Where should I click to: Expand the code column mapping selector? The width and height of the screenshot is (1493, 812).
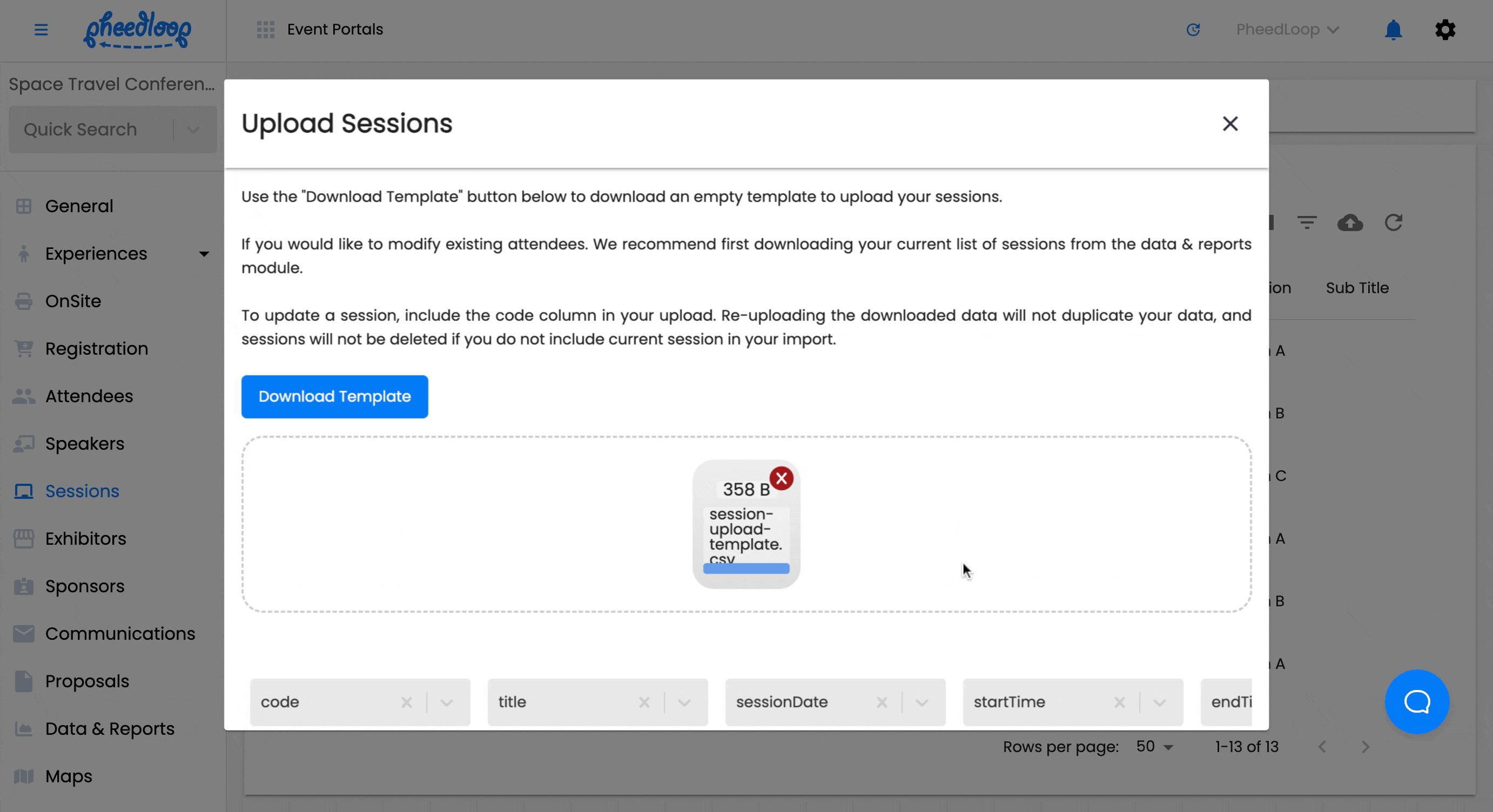tap(447, 702)
